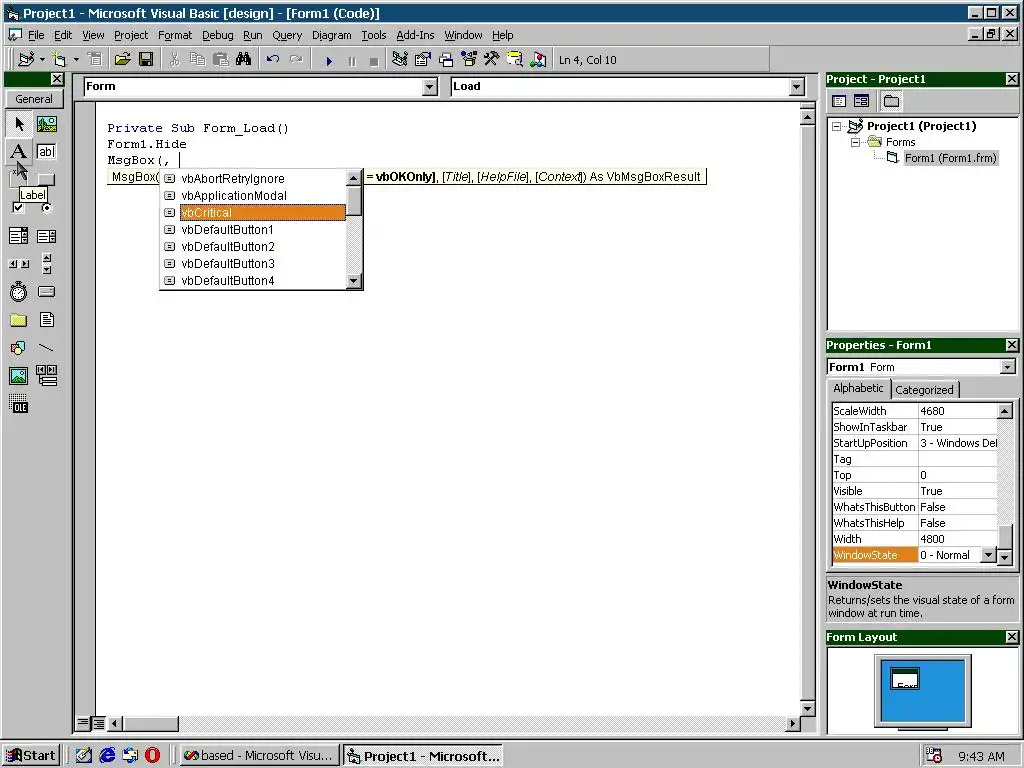The width and height of the screenshot is (1024, 768).
Task: Click the Undo toolbar icon
Action: click(x=273, y=60)
